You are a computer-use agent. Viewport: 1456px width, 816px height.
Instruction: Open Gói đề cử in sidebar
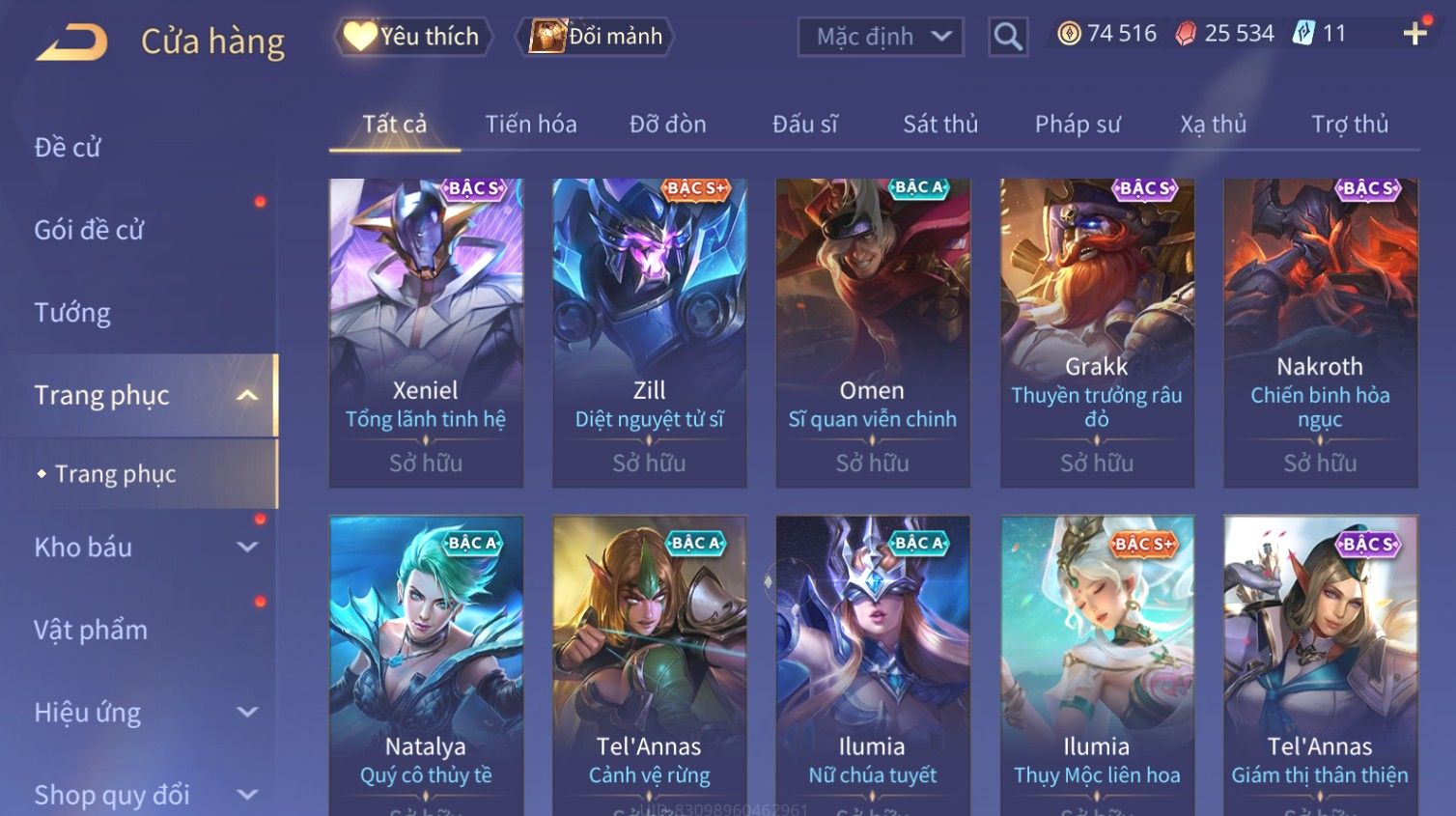coord(89,230)
